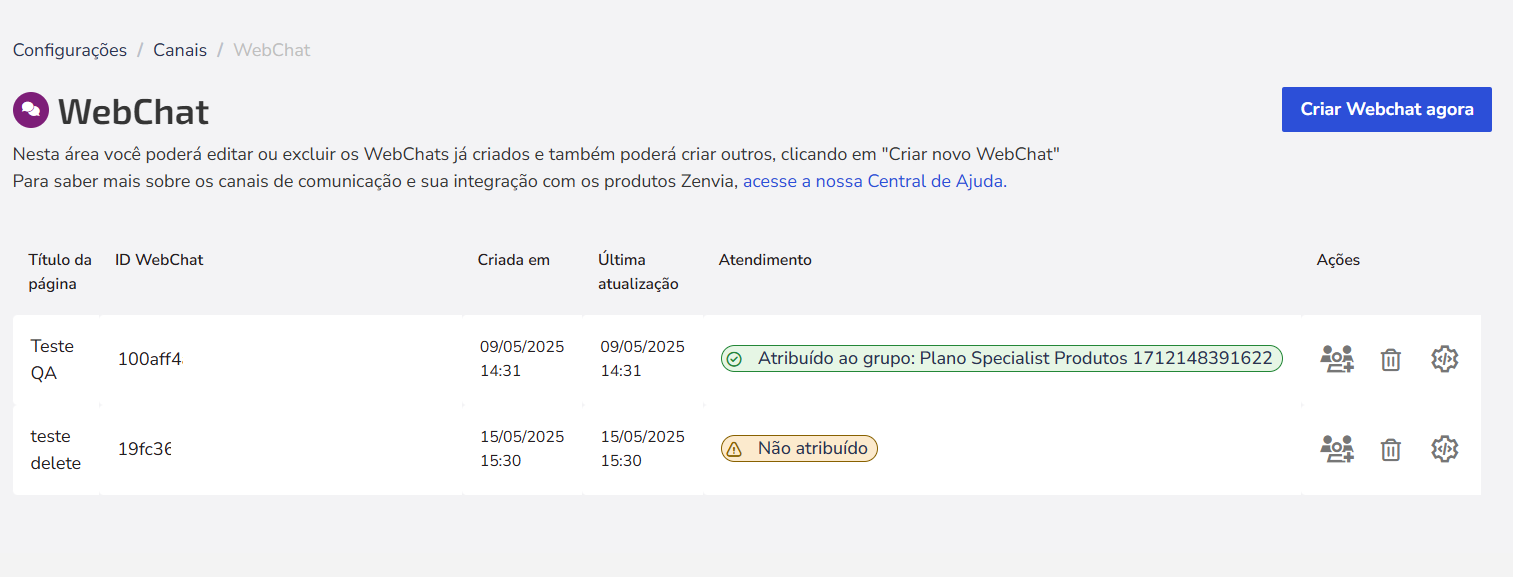Click the Atribuído ao grupo Plano Specialist badge
The width and height of the screenshot is (1513, 577).
(1002, 359)
